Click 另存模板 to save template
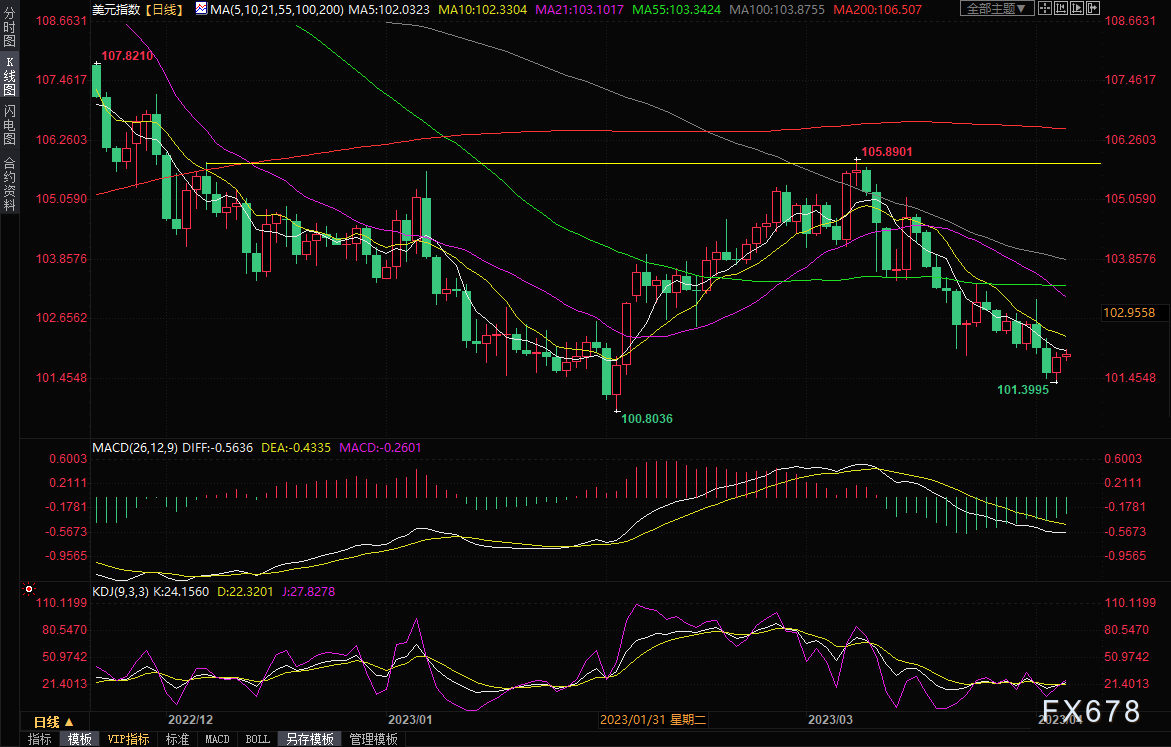This screenshot has width=1171, height=747. click(x=309, y=739)
